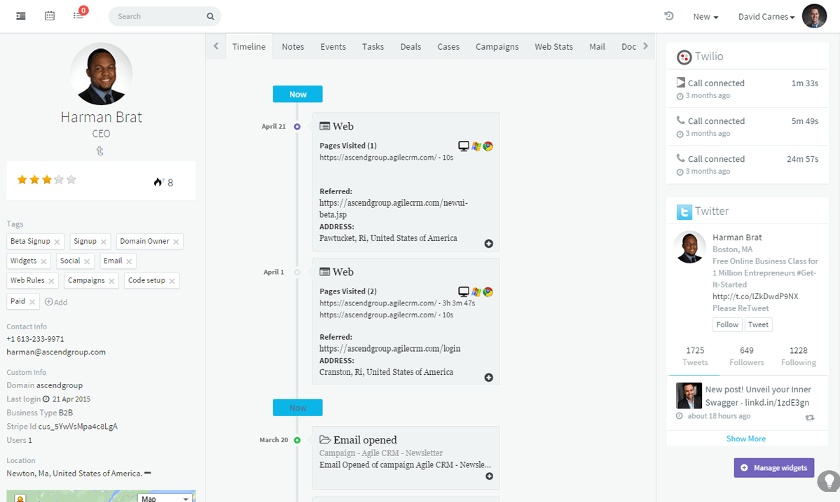This screenshot has height=502, width=840.
Task: Click the Twitter widget bird icon
Action: (x=684, y=212)
